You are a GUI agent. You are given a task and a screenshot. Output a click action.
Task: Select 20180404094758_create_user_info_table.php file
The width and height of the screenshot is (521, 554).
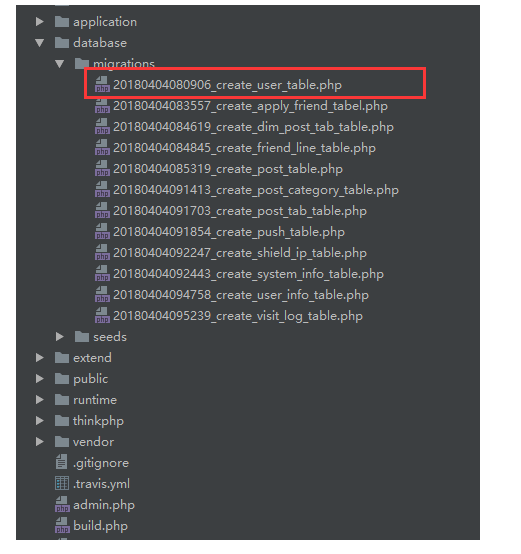point(241,295)
